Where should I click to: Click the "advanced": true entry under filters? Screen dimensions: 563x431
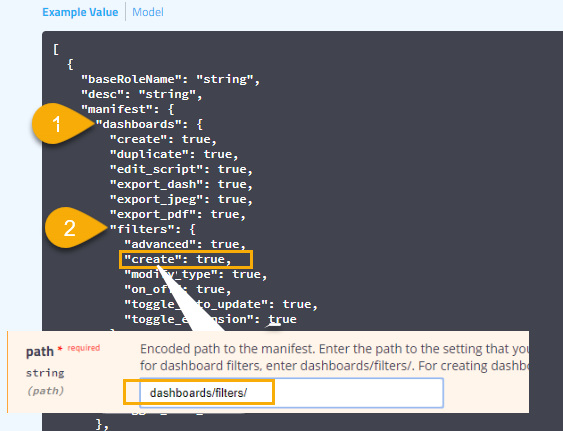pos(185,244)
